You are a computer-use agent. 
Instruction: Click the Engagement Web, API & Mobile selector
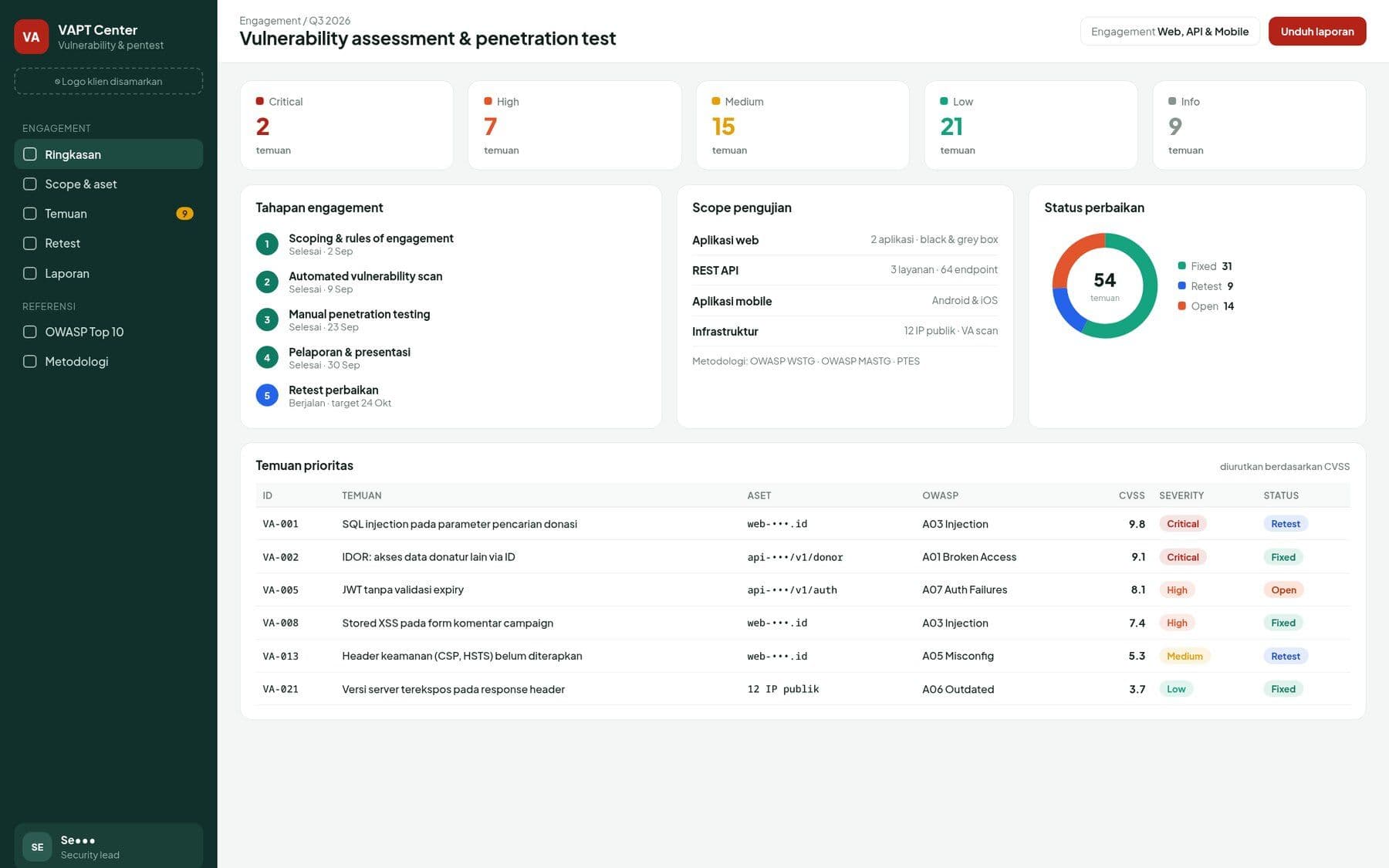tap(1169, 32)
